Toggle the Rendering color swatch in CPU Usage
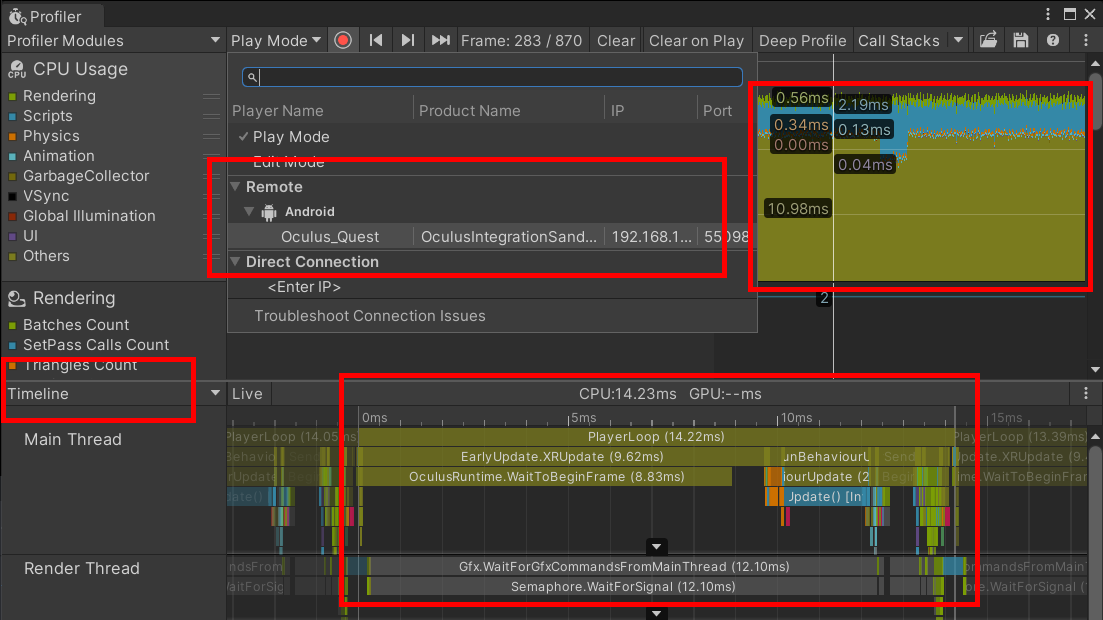Image resolution: width=1103 pixels, height=620 pixels. click(12, 97)
